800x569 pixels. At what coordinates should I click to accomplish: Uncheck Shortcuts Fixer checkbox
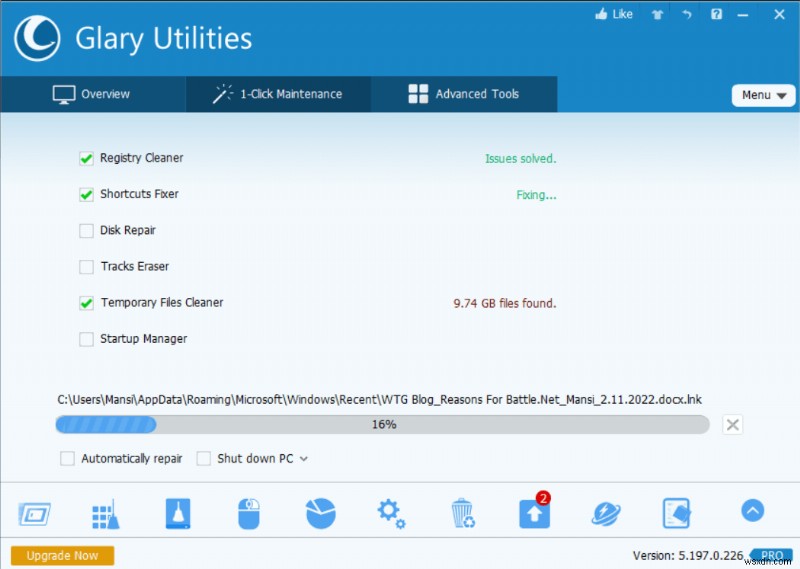point(86,194)
